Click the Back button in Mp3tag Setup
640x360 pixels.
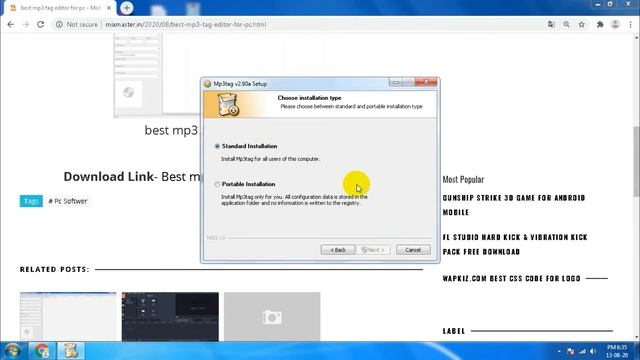[338, 250]
